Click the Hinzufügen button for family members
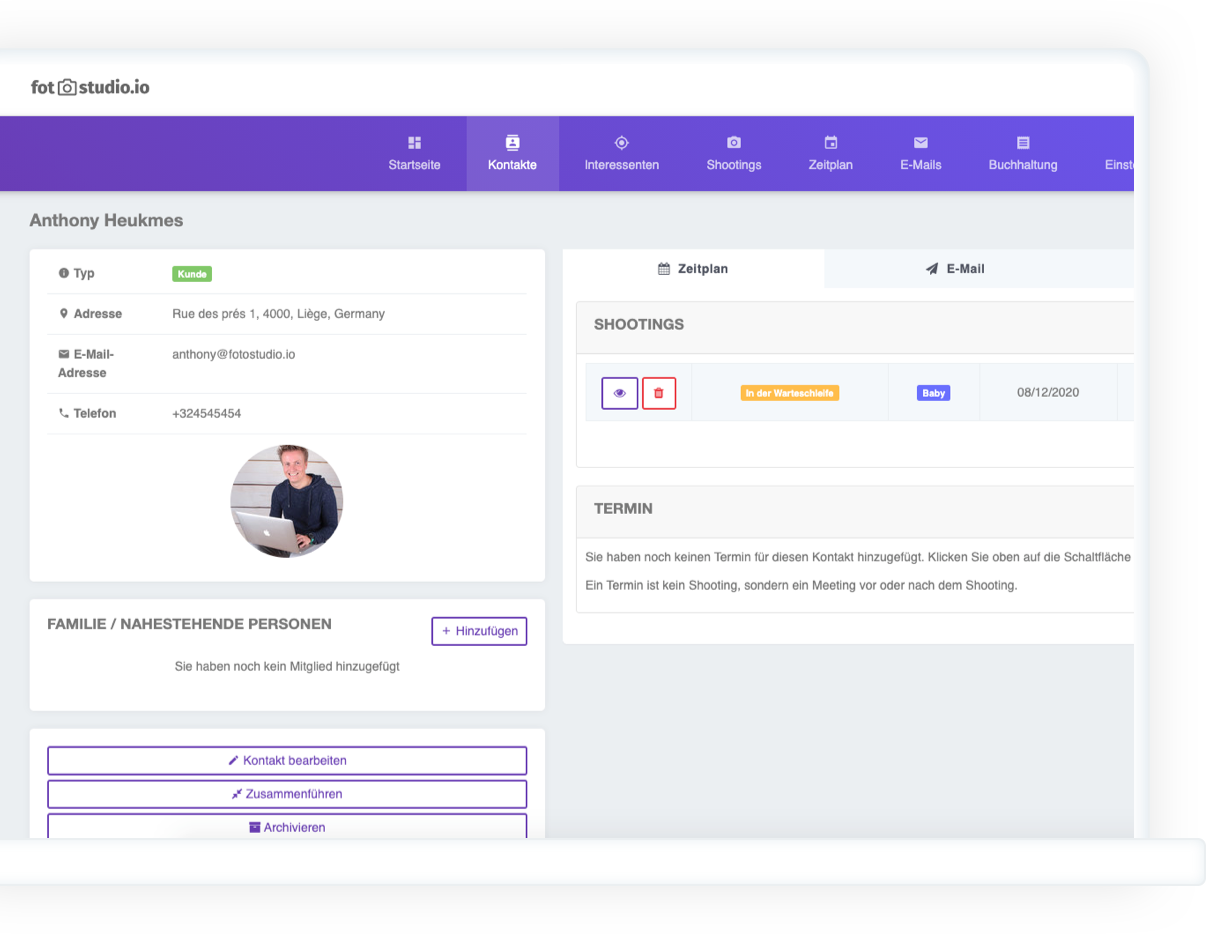Image resolution: width=1206 pixels, height=934 pixels. (x=479, y=631)
